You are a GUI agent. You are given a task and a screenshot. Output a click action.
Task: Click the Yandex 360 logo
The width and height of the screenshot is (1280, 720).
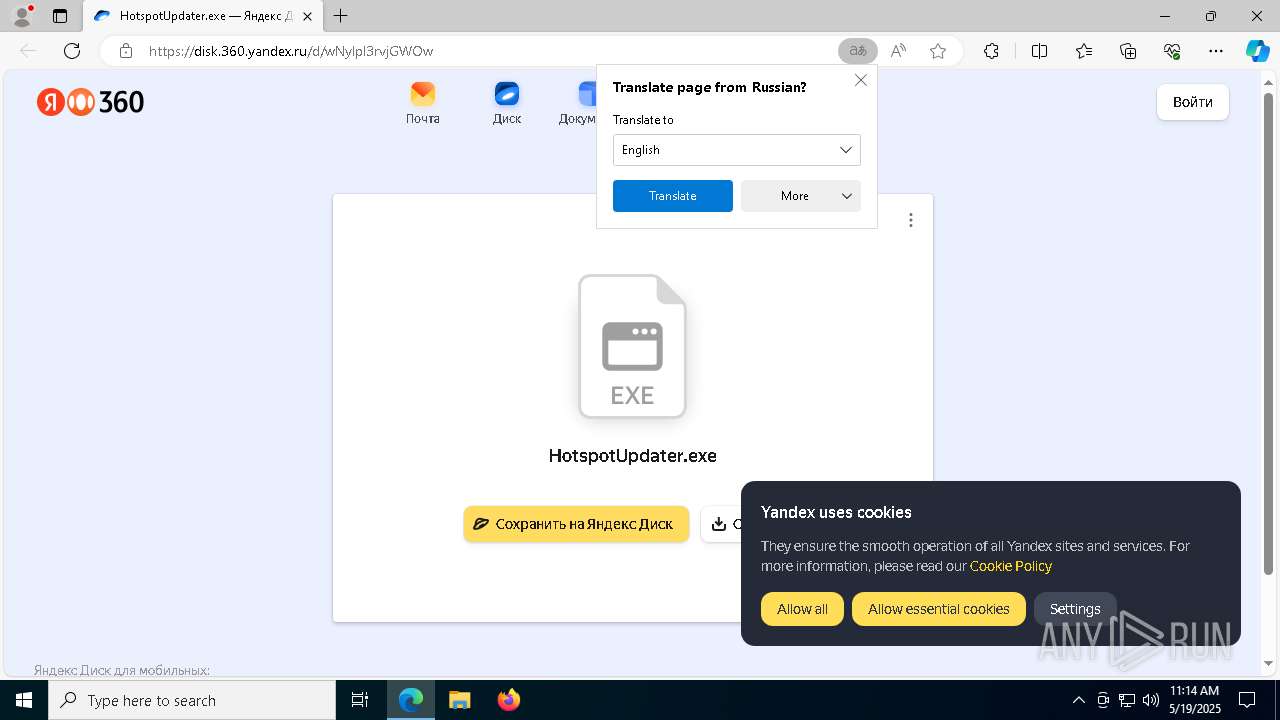pyautogui.click(x=90, y=102)
